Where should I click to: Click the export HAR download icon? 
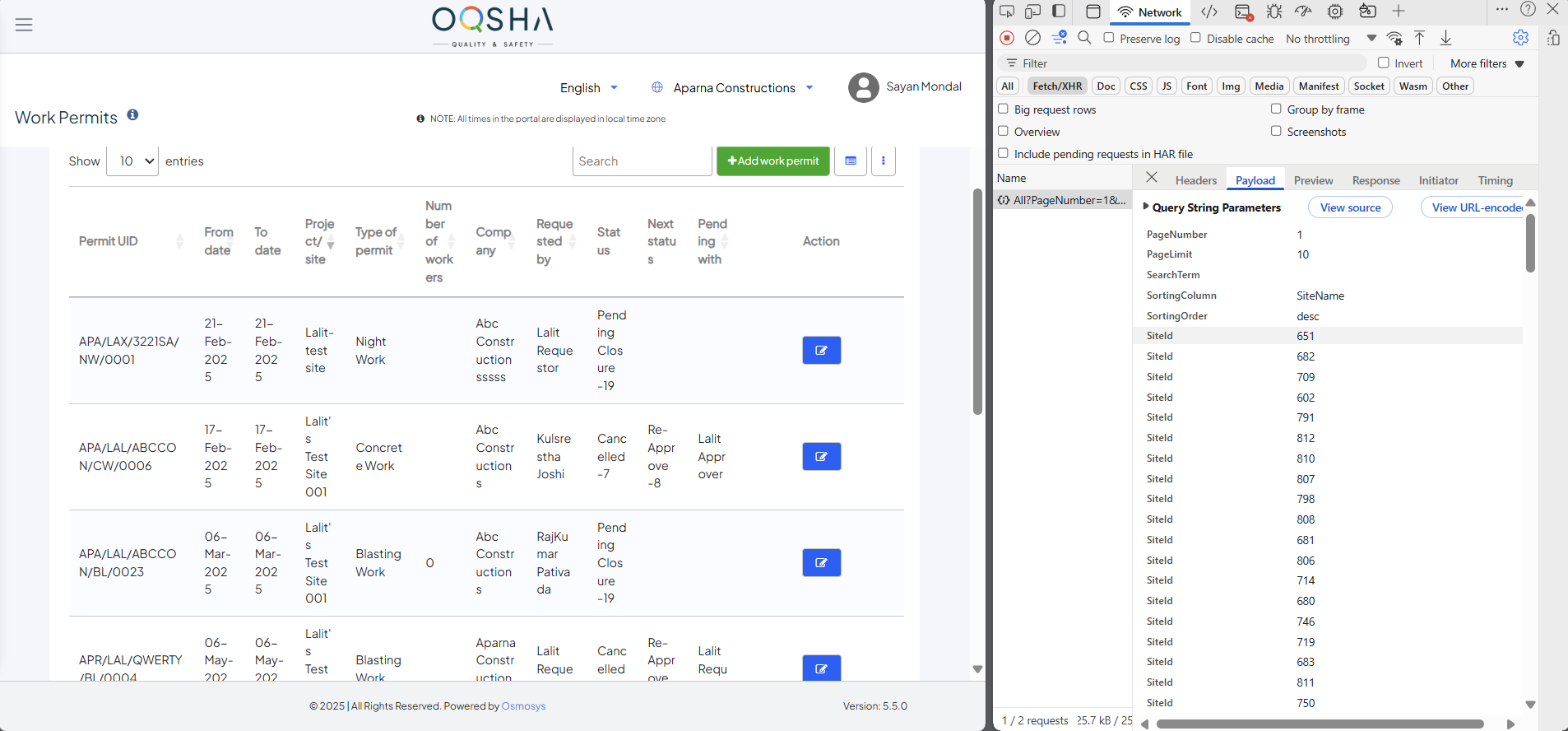[1445, 38]
